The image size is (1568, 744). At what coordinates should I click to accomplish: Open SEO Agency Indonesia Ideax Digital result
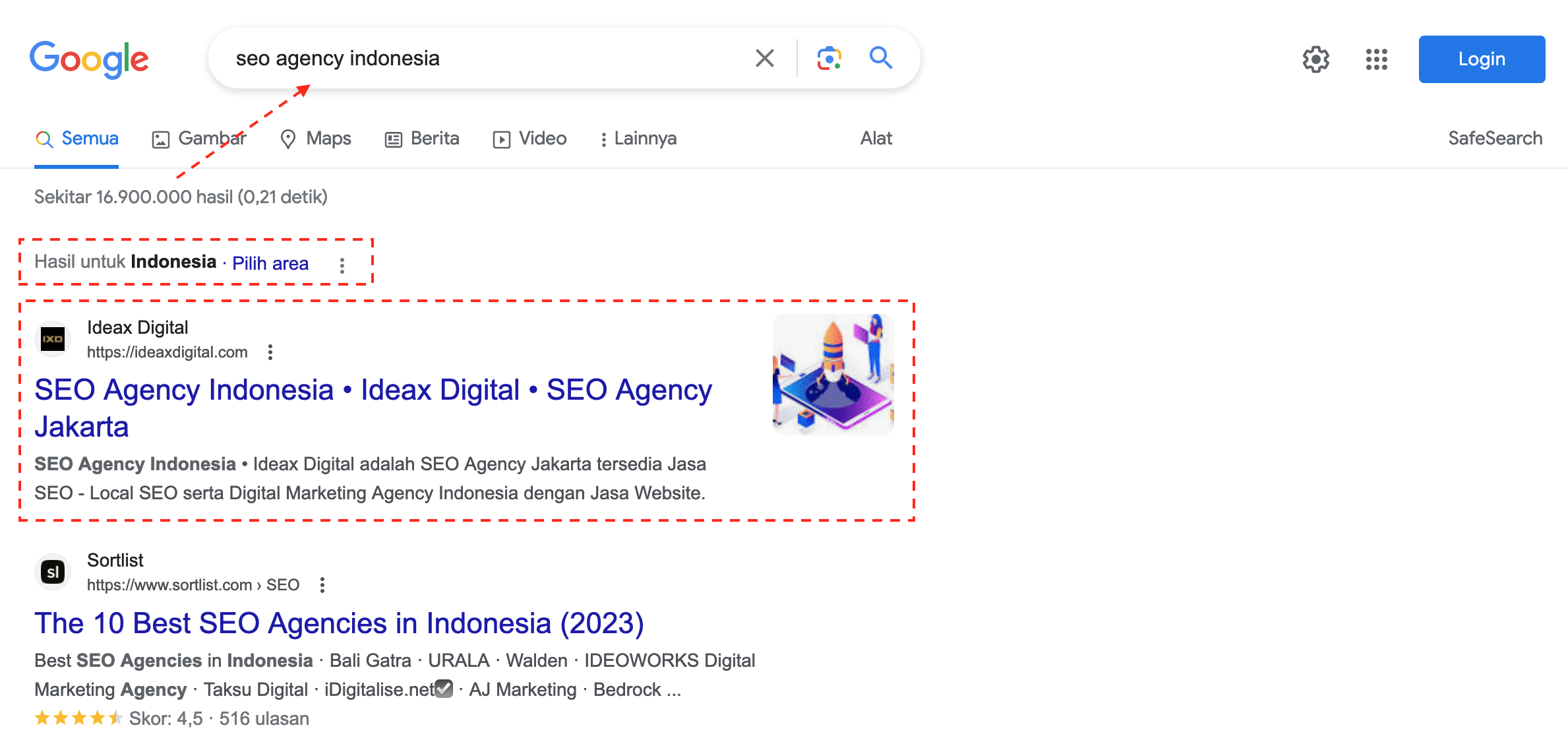pyautogui.click(x=373, y=408)
